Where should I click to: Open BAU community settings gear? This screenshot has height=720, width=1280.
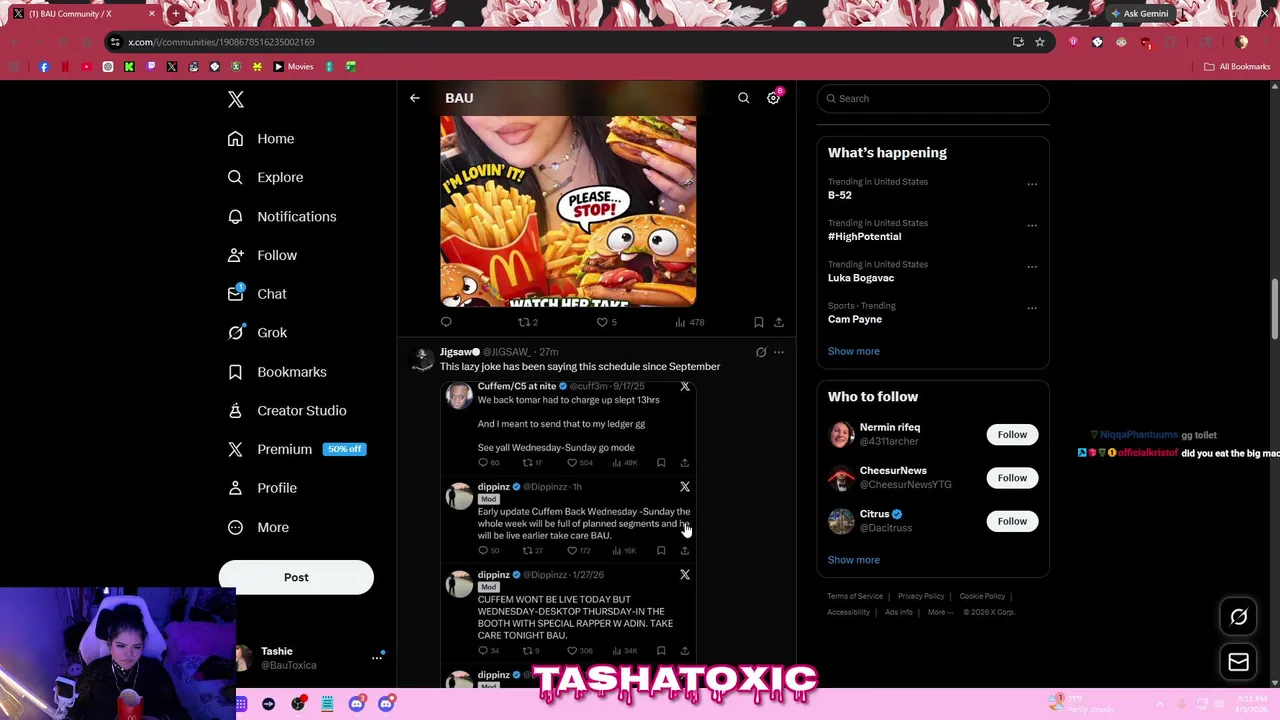[x=773, y=98]
